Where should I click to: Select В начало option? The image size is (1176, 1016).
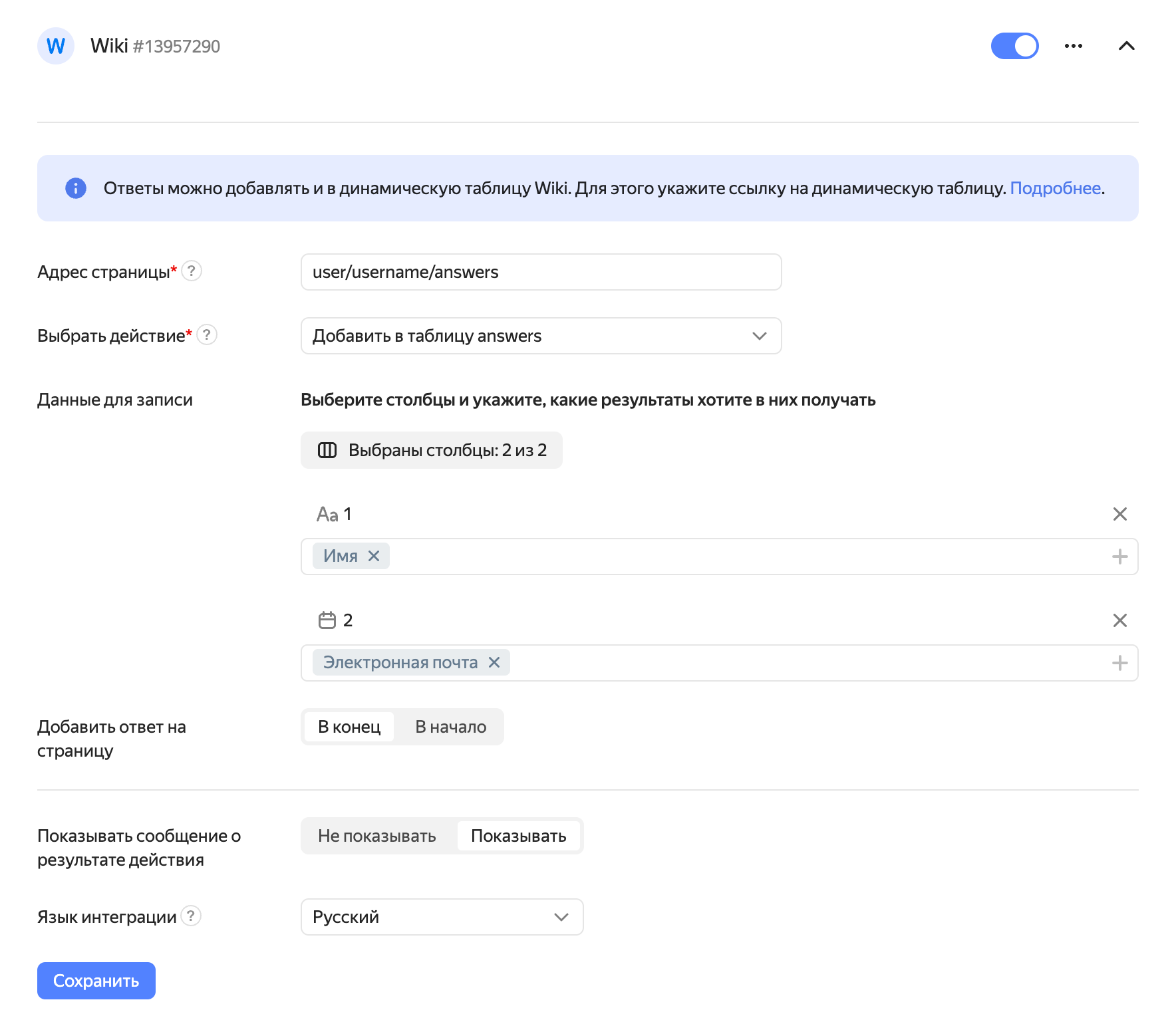450,727
